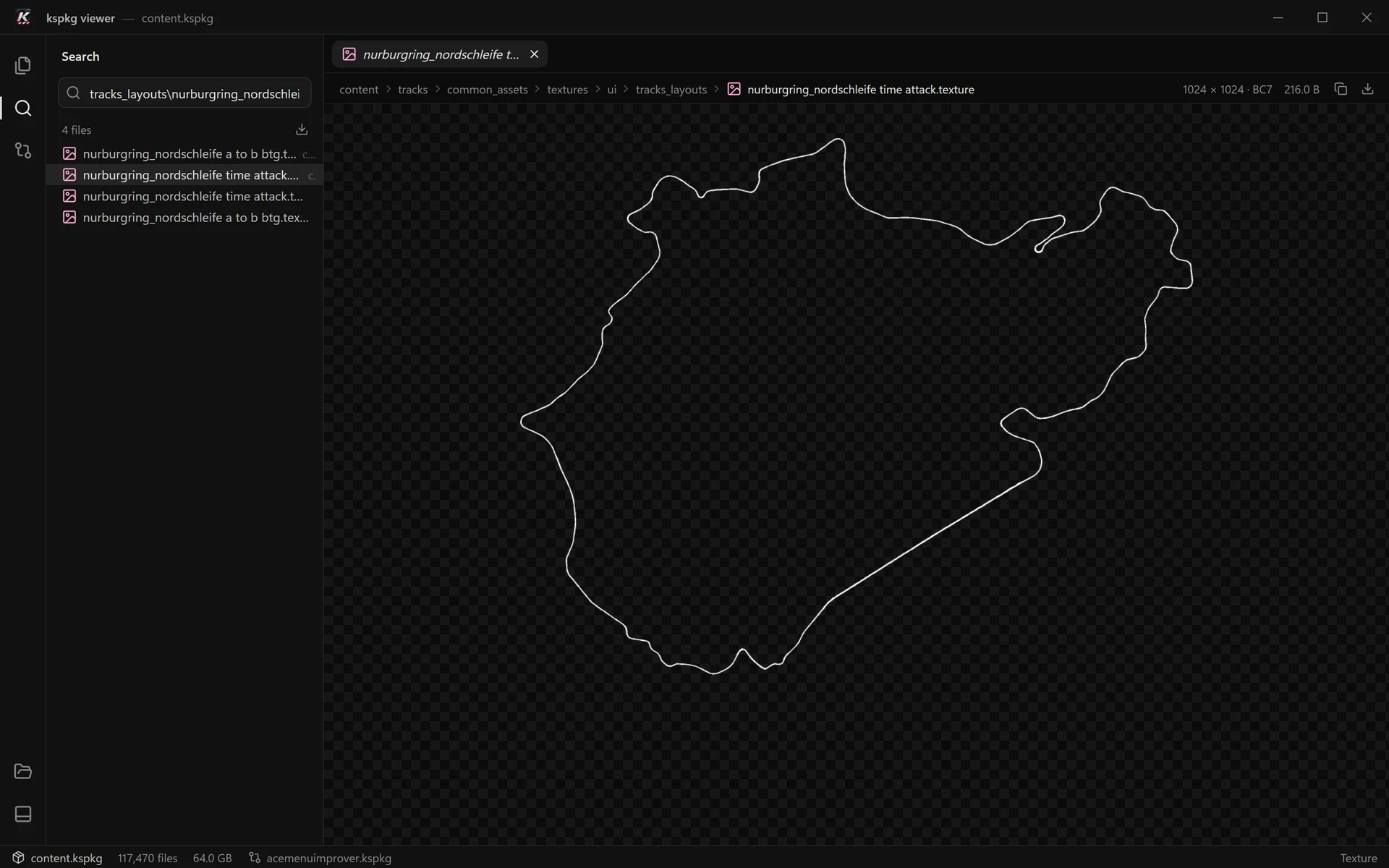Click 'content.kspkg' in status bar
This screenshot has height=868, width=1389.
click(66, 858)
